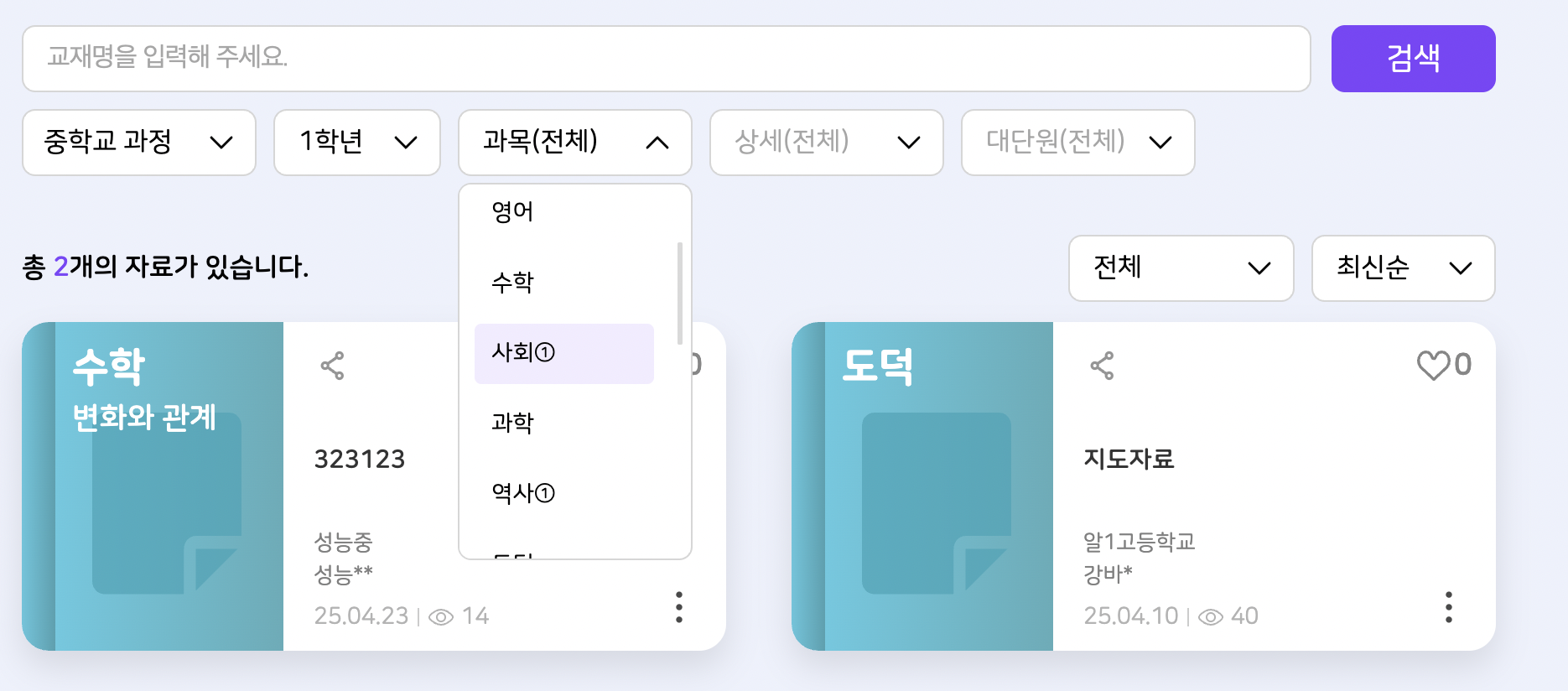Open more options on 지도자료 card

pyautogui.click(x=1449, y=607)
